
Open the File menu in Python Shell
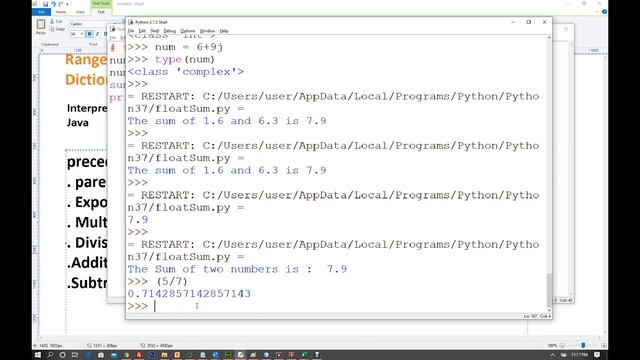(131, 31)
